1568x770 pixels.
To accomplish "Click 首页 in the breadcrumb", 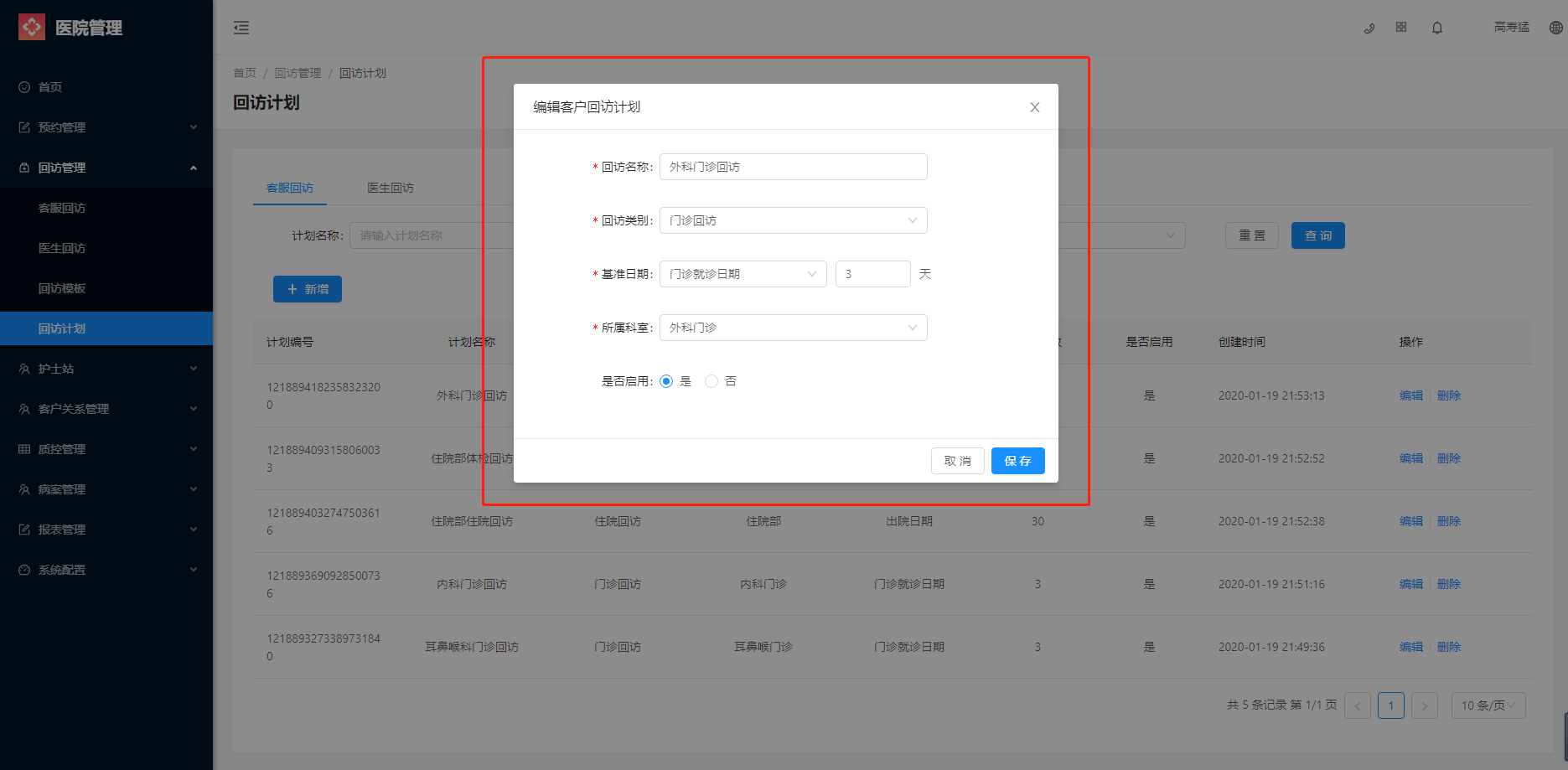I will coord(245,73).
